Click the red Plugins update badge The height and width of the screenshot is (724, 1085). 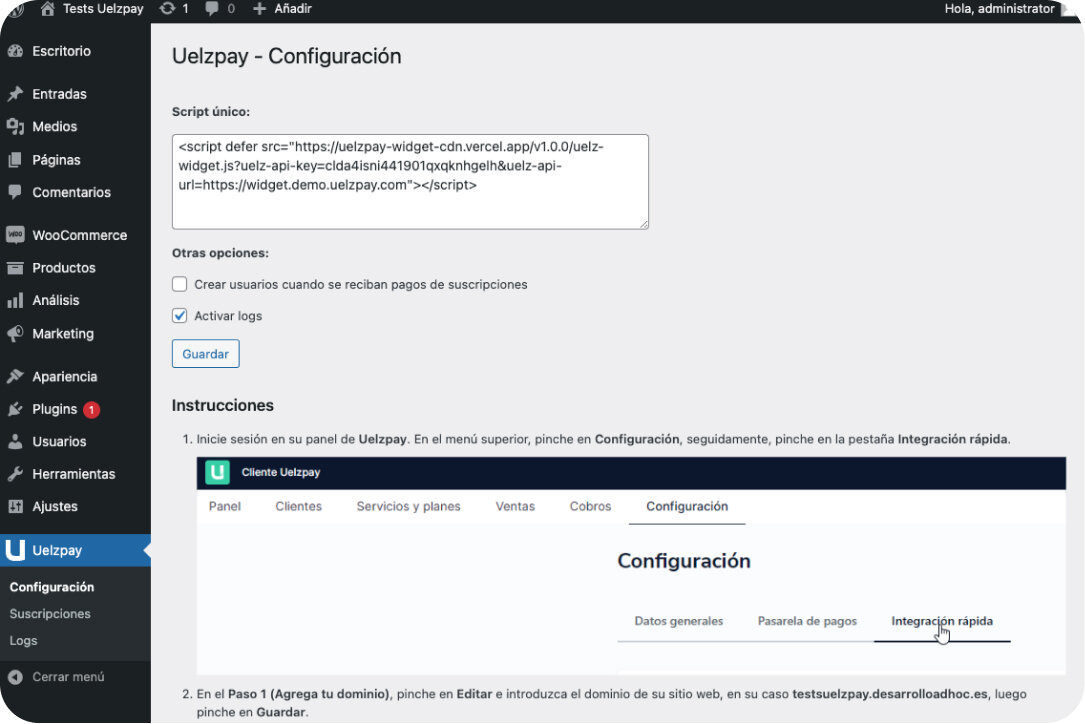91,410
